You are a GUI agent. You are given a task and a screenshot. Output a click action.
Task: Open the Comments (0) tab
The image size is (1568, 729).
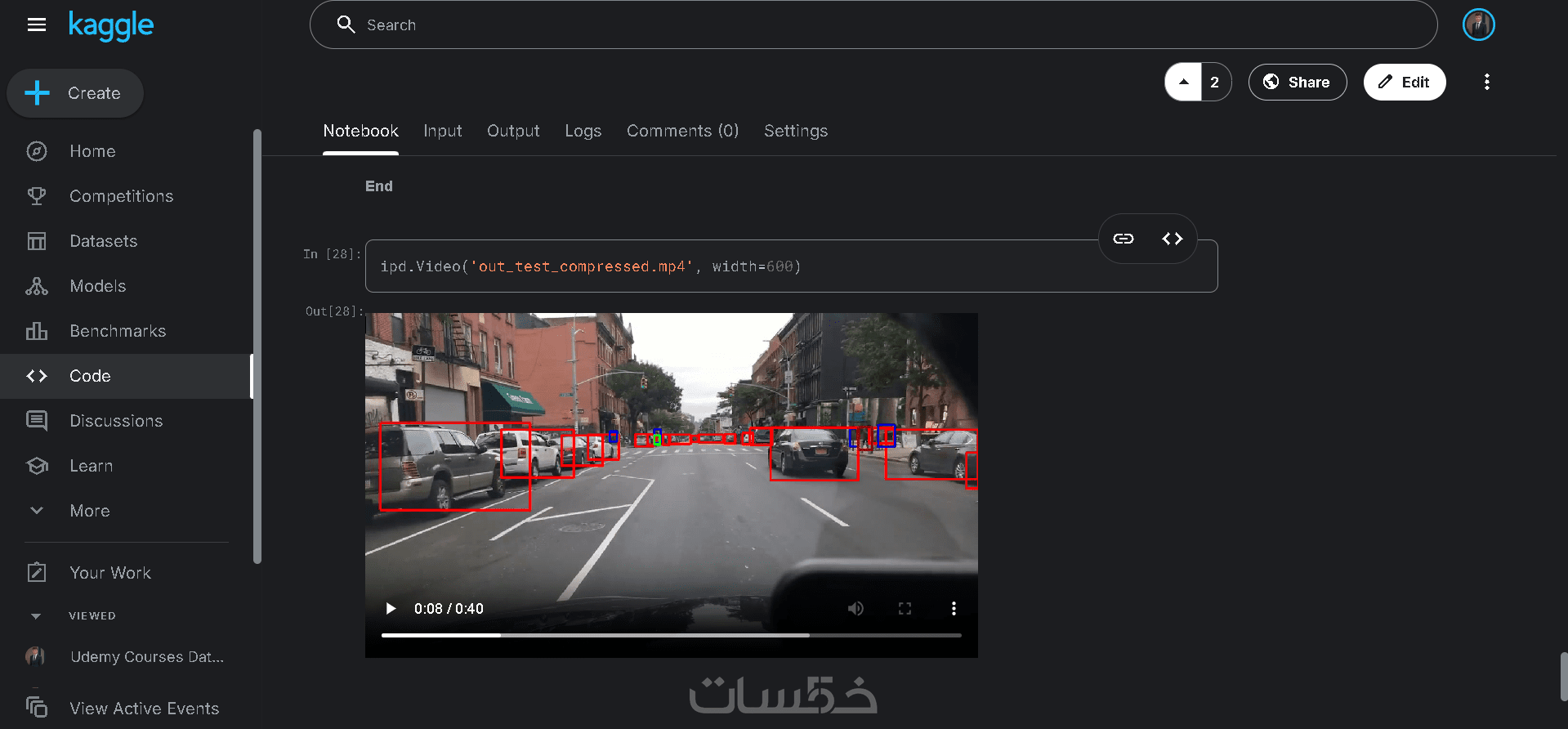click(x=682, y=131)
